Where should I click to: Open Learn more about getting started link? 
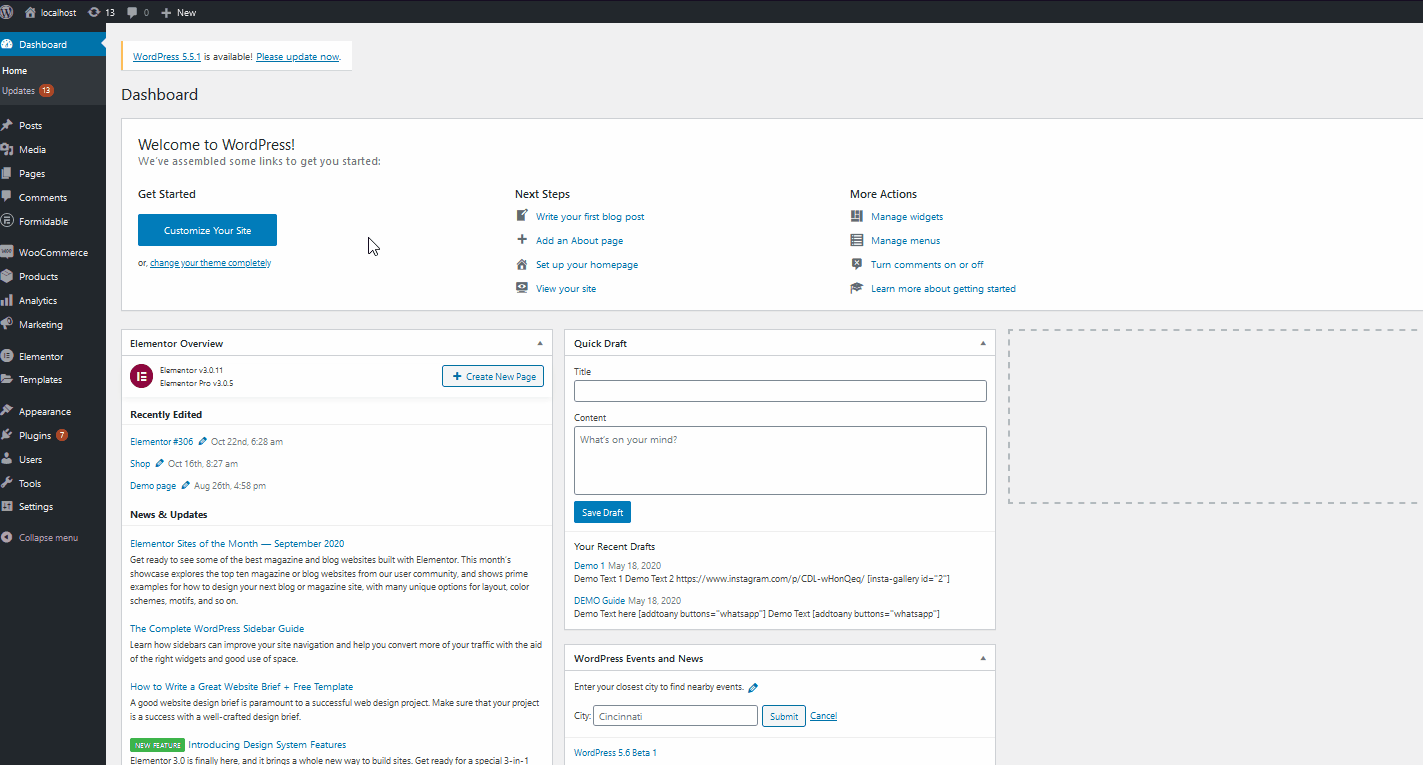(x=943, y=288)
